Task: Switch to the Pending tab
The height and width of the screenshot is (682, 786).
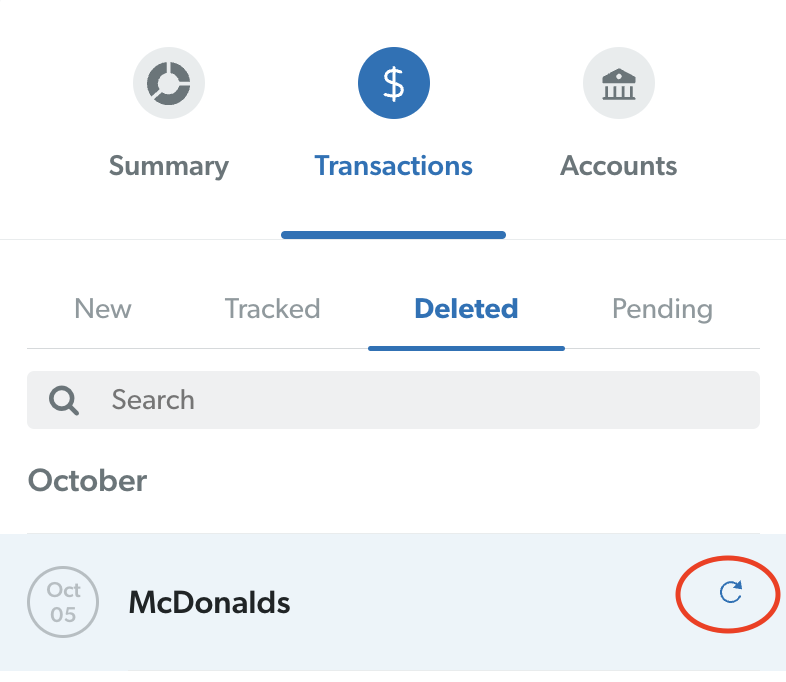Action: (x=662, y=309)
